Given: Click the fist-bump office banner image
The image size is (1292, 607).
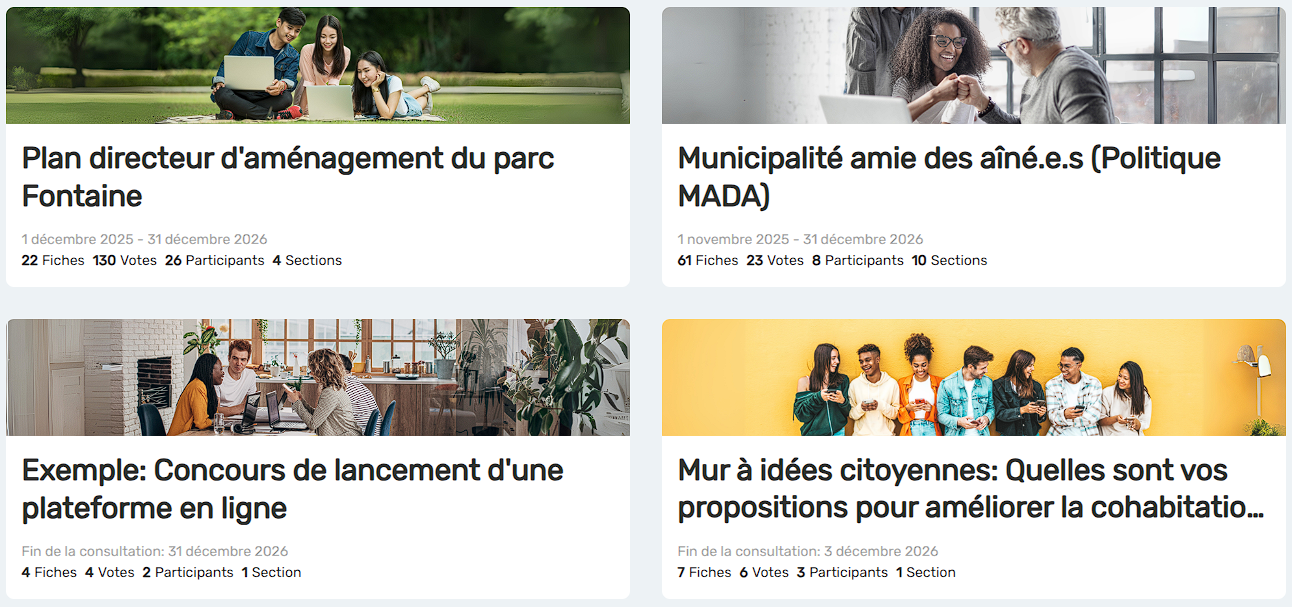Looking at the screenshot, I should click(x=974, y=66).
